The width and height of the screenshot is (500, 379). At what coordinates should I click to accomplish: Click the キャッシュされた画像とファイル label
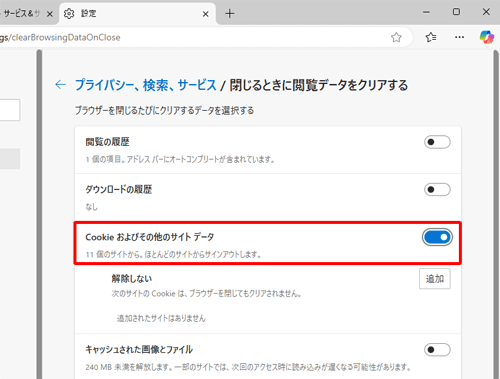139,349
